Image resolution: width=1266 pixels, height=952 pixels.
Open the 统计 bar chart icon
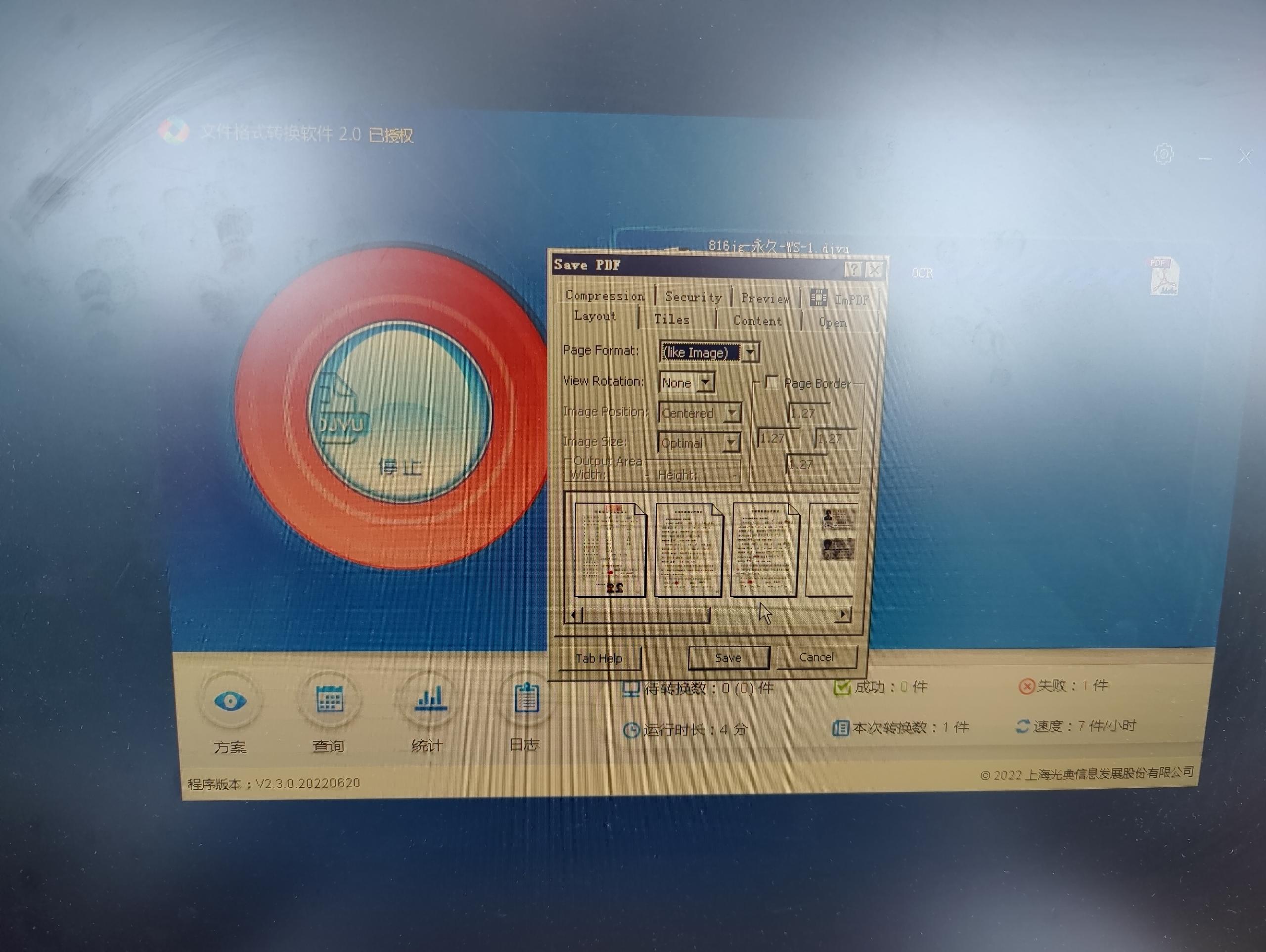(x=429, y=698)
